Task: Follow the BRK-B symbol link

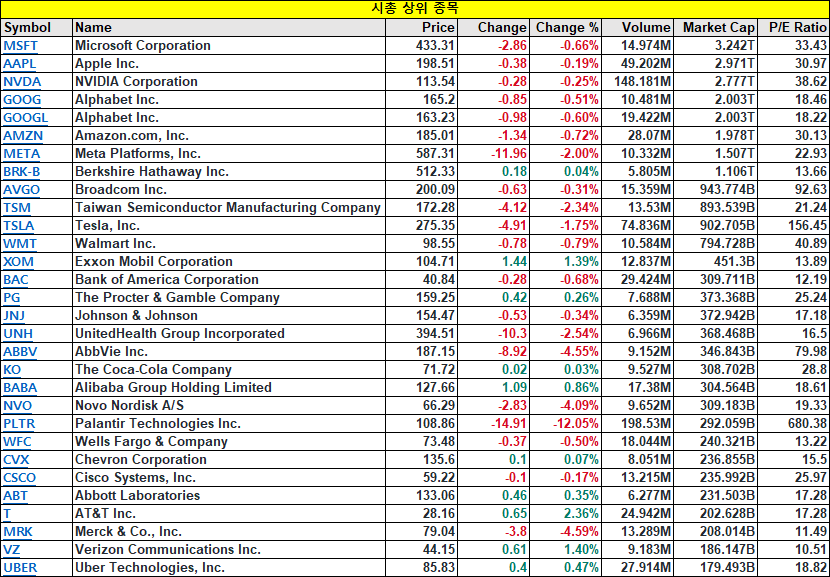Action: click(22, 172)
